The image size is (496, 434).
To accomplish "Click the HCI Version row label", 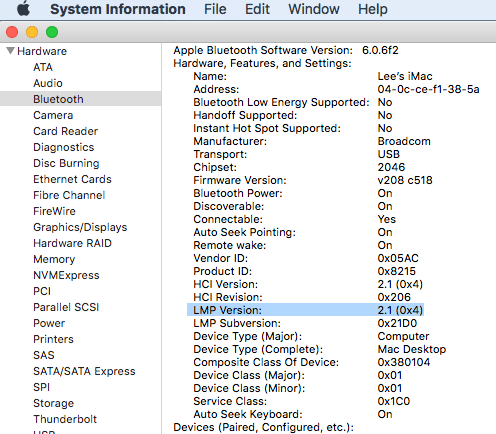I will pos(226,284).
